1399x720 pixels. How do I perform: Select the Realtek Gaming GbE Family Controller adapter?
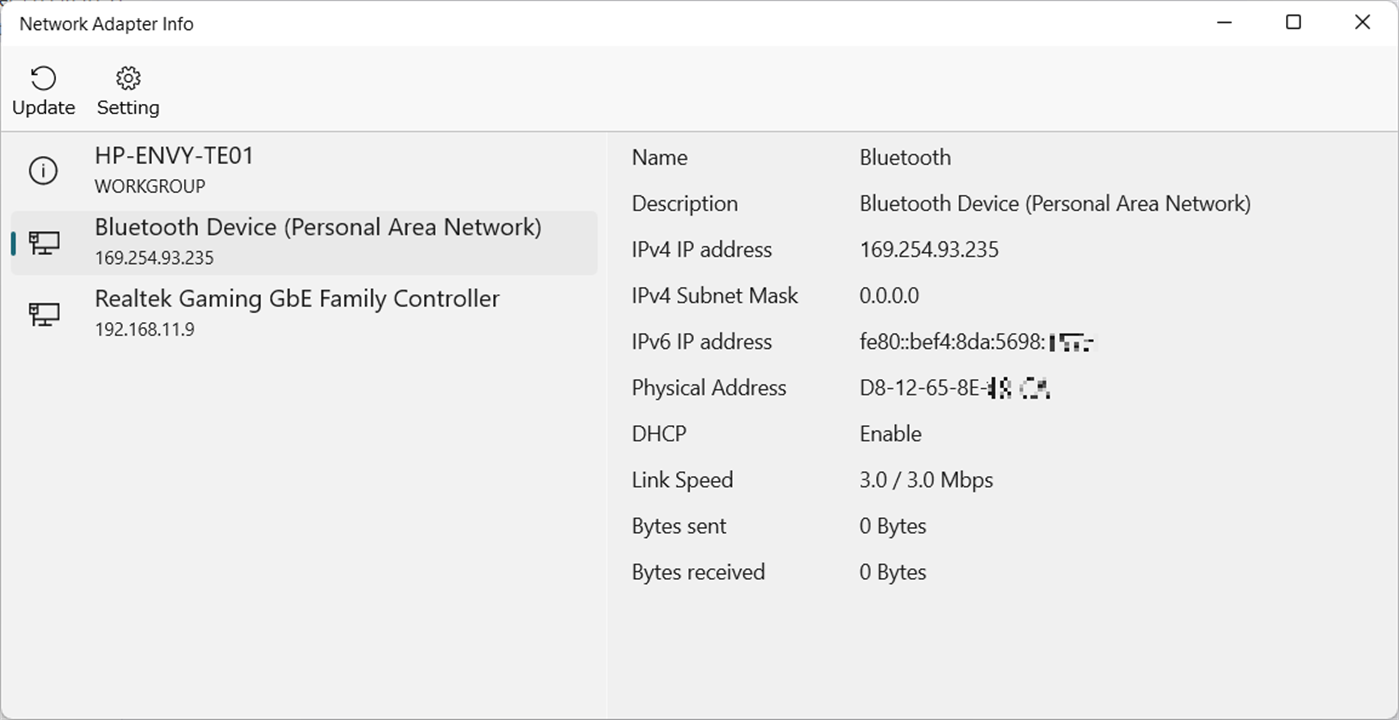click(296, 311)
